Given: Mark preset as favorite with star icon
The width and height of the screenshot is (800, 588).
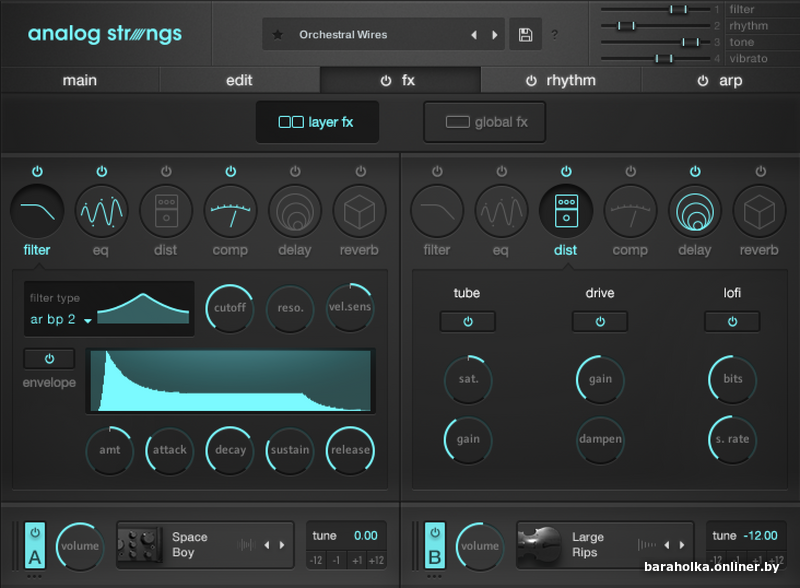Looking at the screenshot, I should 278,35.
